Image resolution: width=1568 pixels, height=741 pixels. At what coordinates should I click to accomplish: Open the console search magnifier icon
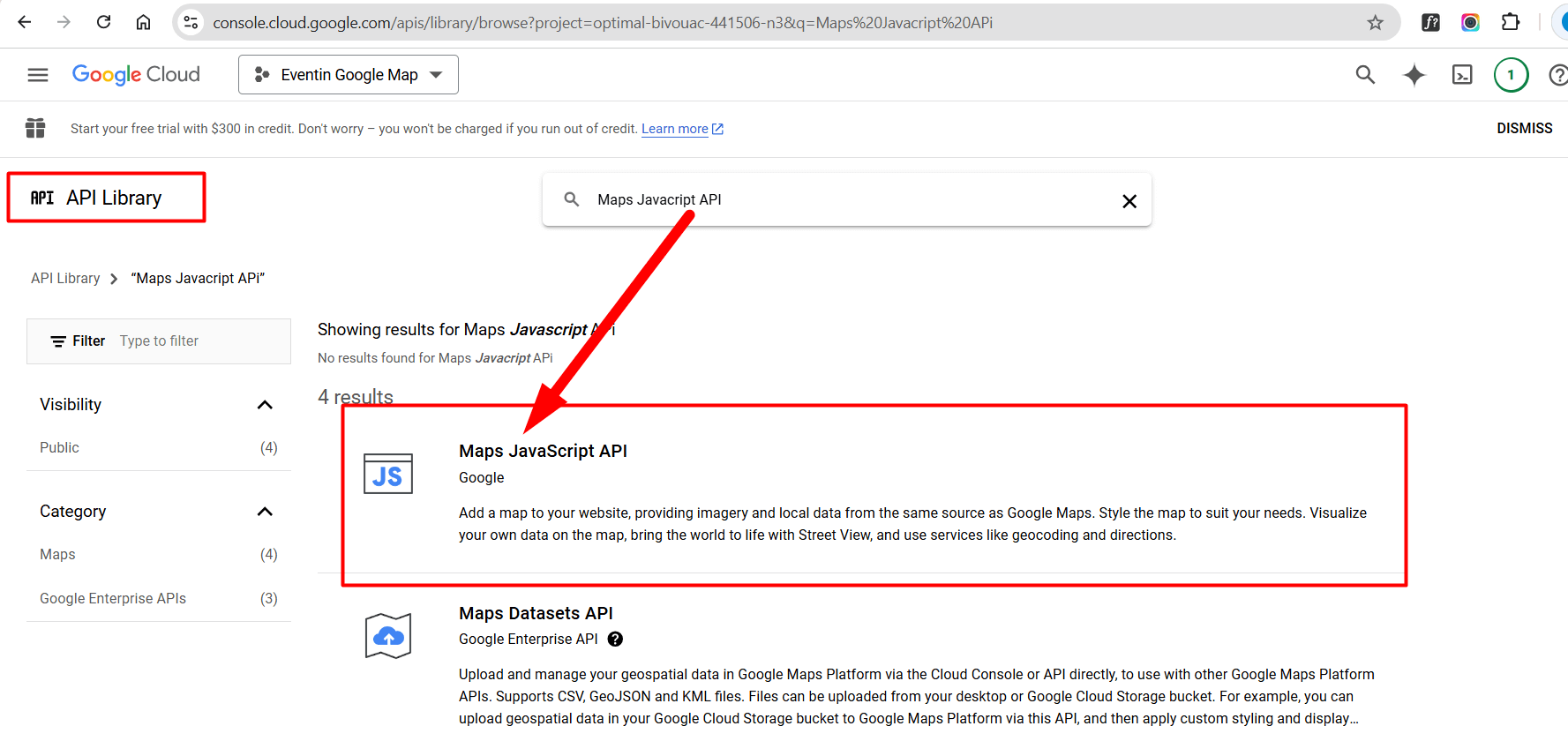pos(1365,75)
